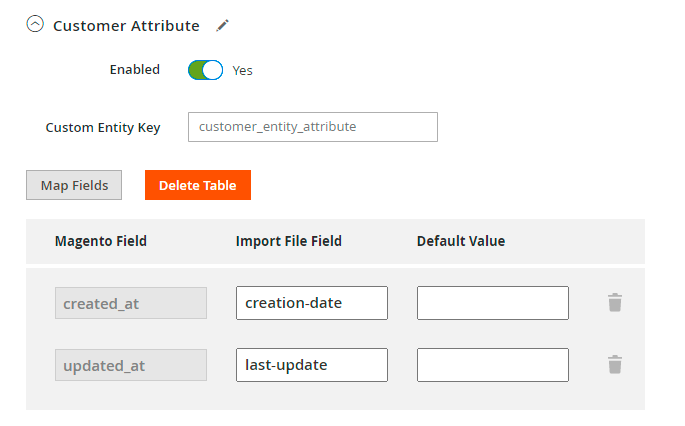Select the created_at Magento field box
The width and height of the screenshot is (685, 426).
click(x=131, y=303)
